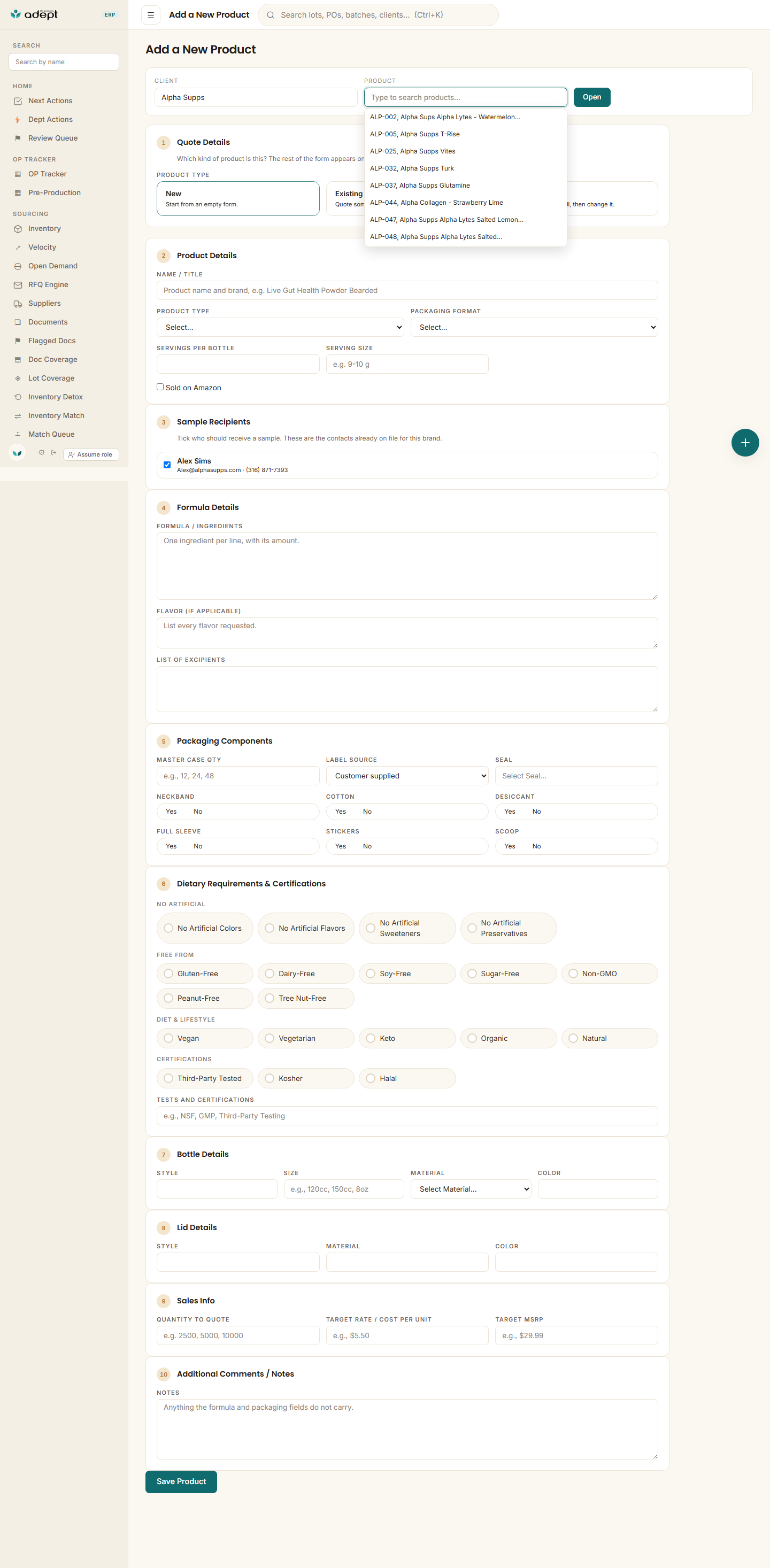Open settings via the gear icon
The image size is (770, 1568).
(x=41, y=452)
